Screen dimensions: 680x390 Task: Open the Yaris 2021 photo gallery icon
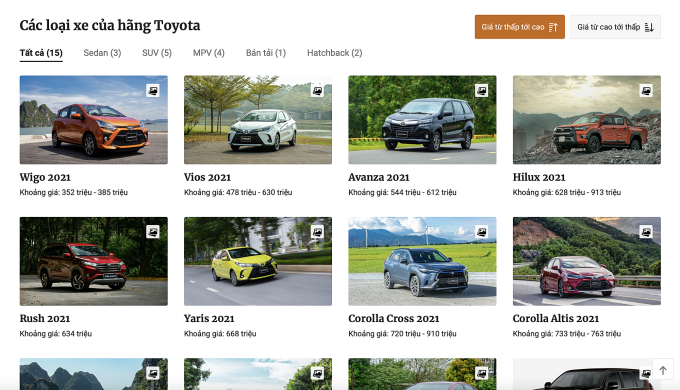[317, 232]
